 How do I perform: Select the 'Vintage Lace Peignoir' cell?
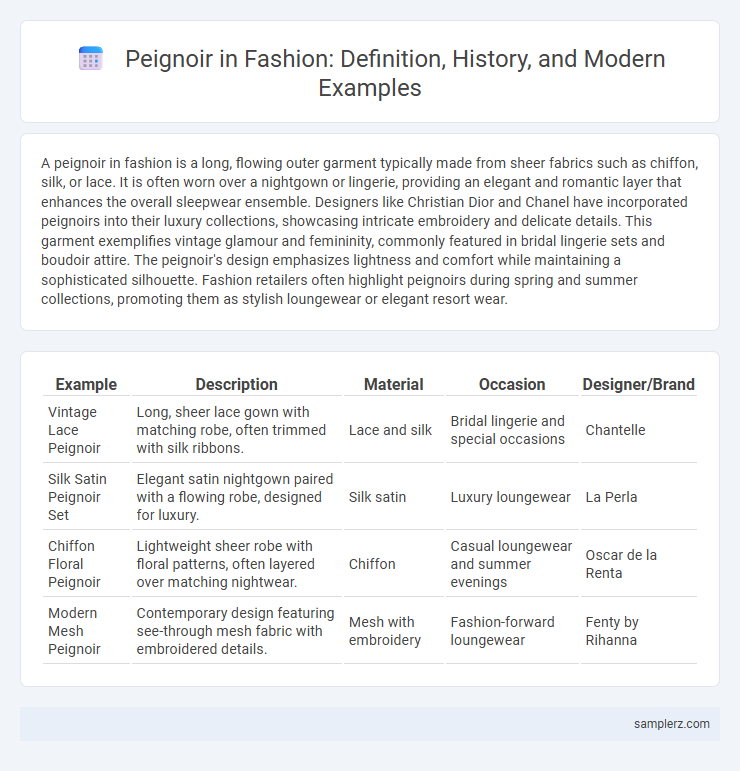(x=86, y=430)
